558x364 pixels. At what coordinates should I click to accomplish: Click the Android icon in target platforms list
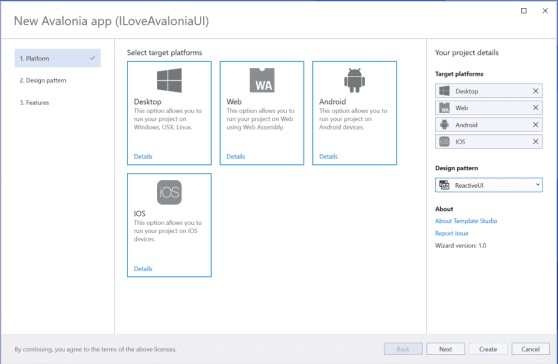[x=444, y=125]
